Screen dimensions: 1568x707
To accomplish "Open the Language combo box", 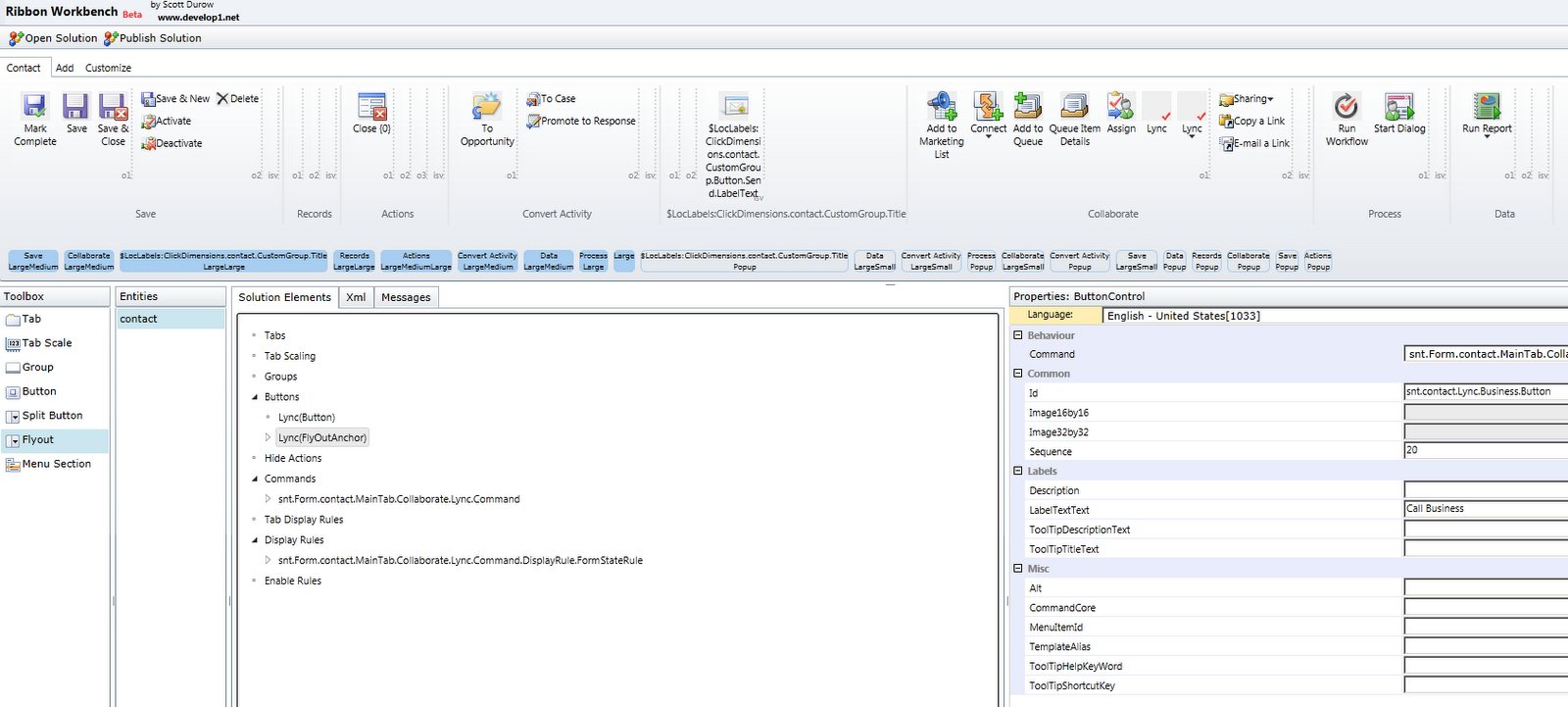I will click(x=1335, y=316).
